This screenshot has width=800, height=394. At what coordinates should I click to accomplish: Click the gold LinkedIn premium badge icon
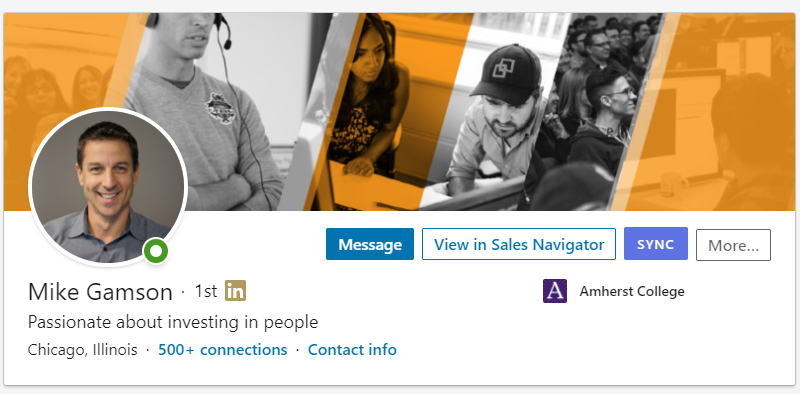[235, 291]
